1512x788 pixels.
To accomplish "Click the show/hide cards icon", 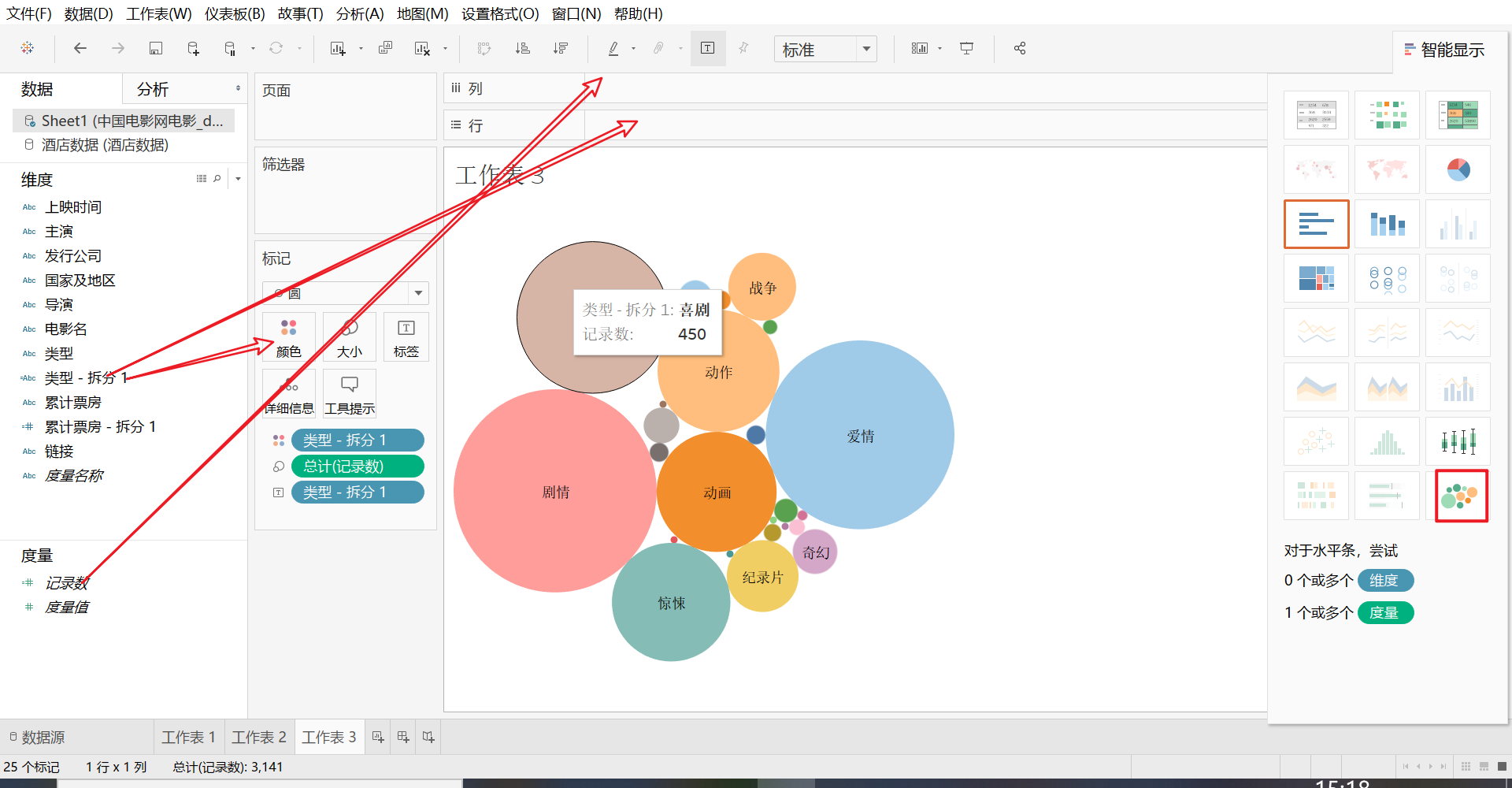I will (920, 48).
